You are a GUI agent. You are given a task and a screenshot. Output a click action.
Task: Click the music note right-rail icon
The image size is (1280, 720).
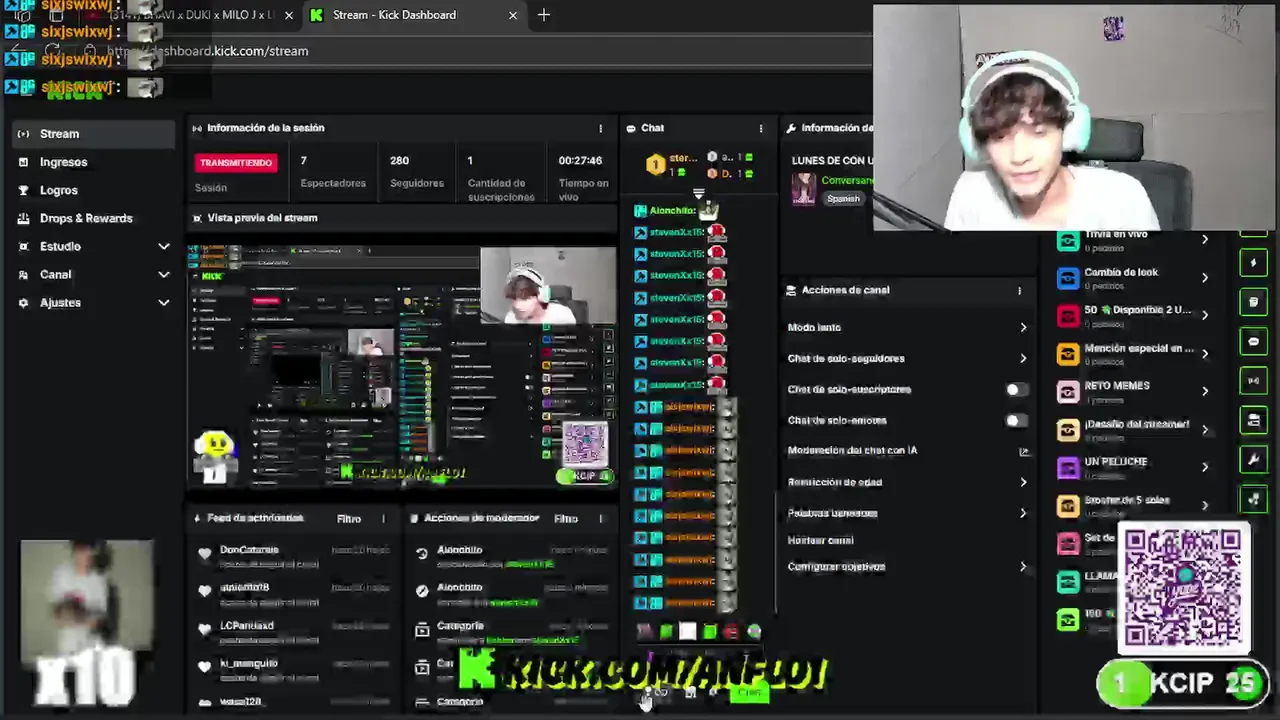pos(1254,498)
